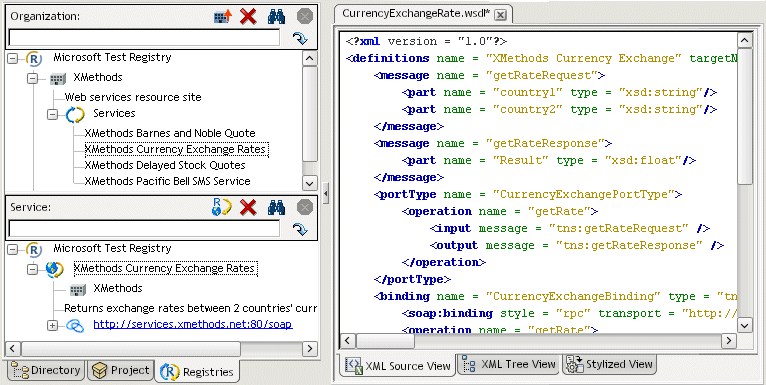This screenshot has height=385, width=766.
Task: Click the Organization tree scroll up arrow
Action: [x=310, y=59]
